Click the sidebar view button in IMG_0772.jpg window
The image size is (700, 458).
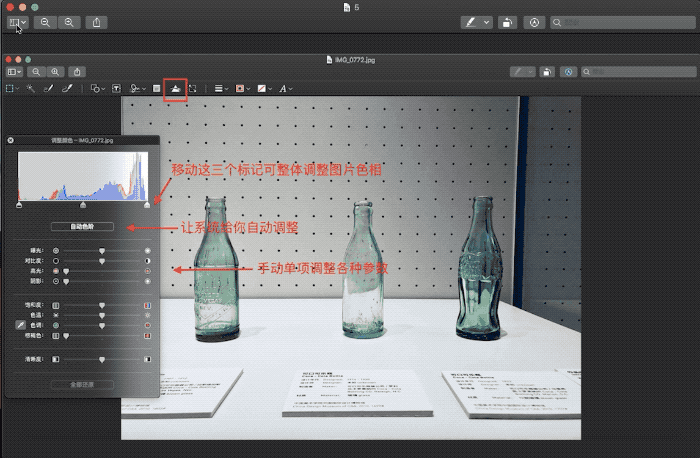15,72
